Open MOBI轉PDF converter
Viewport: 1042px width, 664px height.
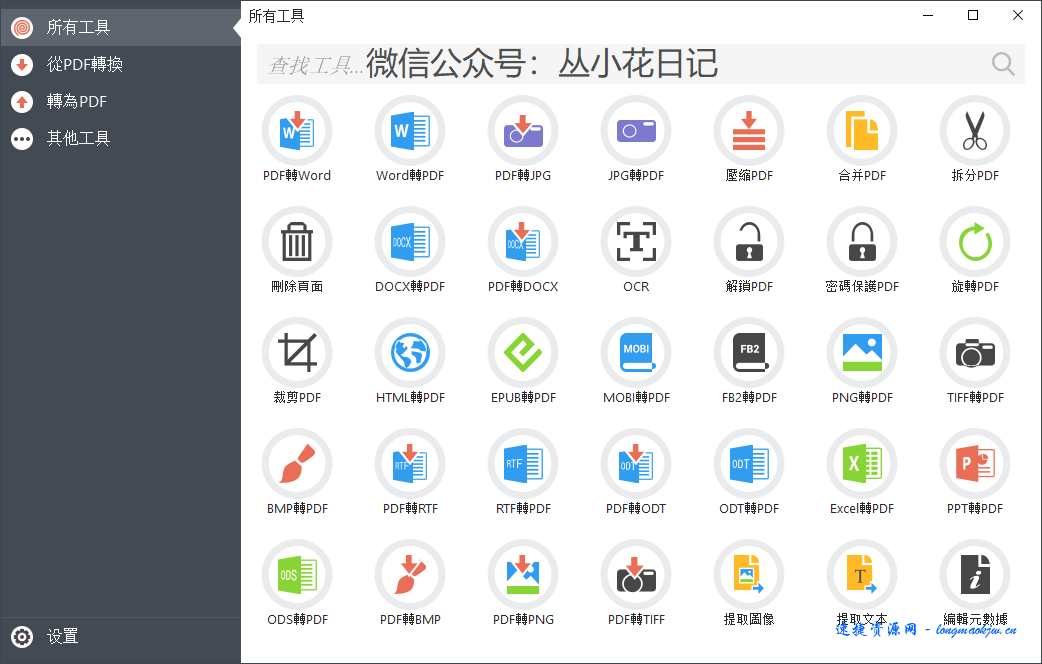coord(636,353)
